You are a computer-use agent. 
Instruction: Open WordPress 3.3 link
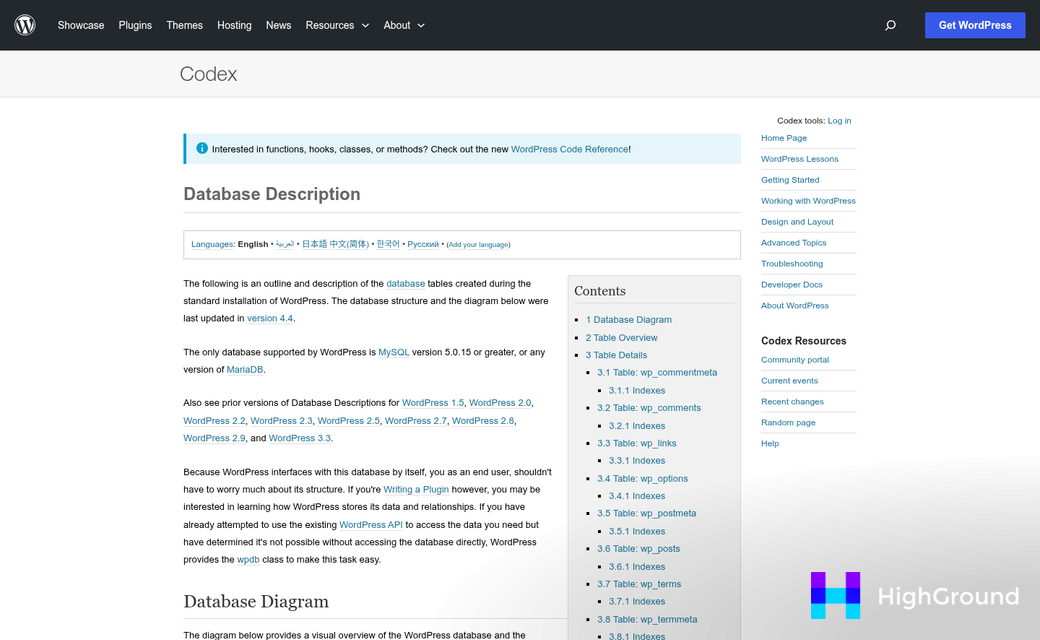coord(300,438)
